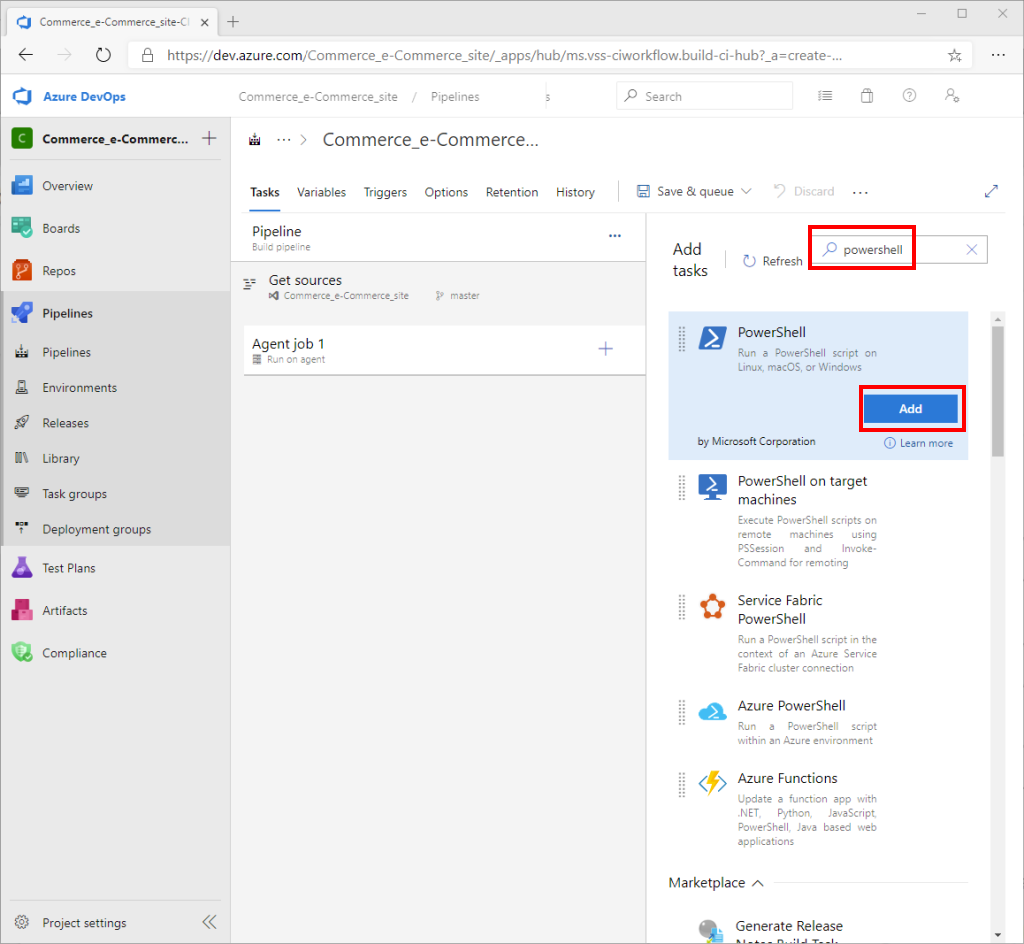Click the Refresh icon in Add tasks panel
The height and width of the screenshot is (944, 1024).
[750, 260]
